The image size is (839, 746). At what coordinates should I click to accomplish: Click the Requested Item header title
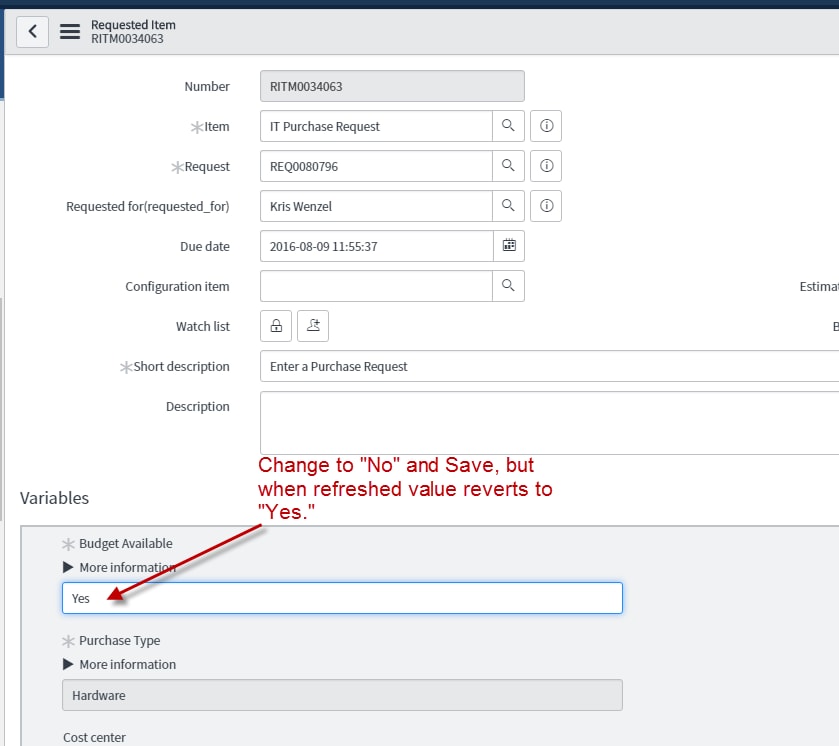click(133, 25)
